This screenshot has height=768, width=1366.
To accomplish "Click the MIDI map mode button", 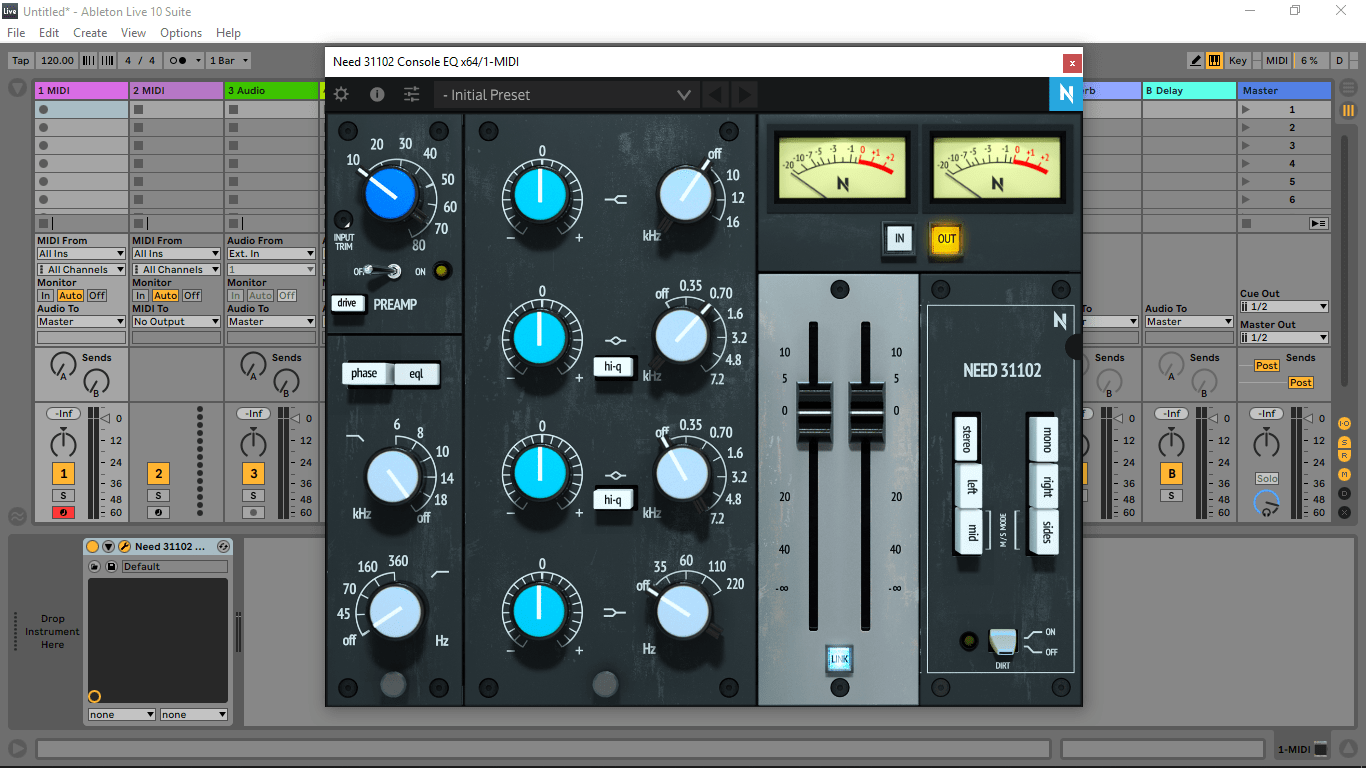I will [1277, 60].
